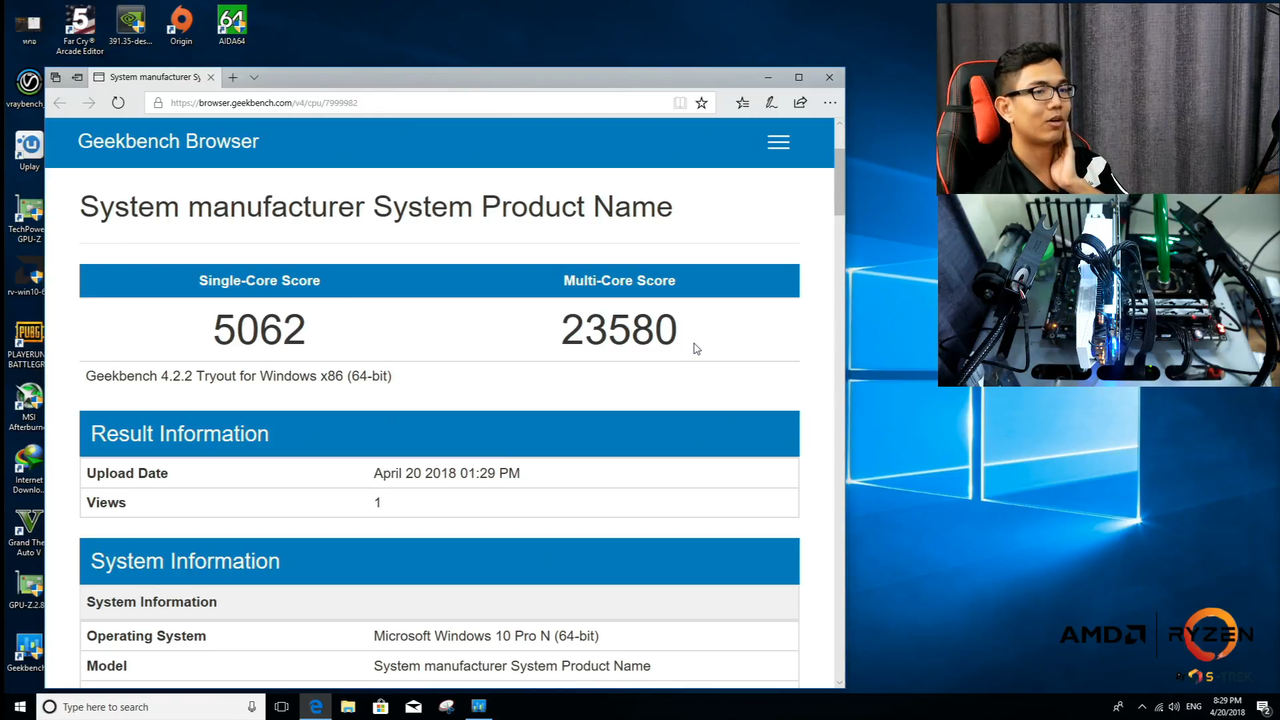Launch AIDA64 from the desktop
This screenshot has height=720, width=1280.
coord(231,20)
